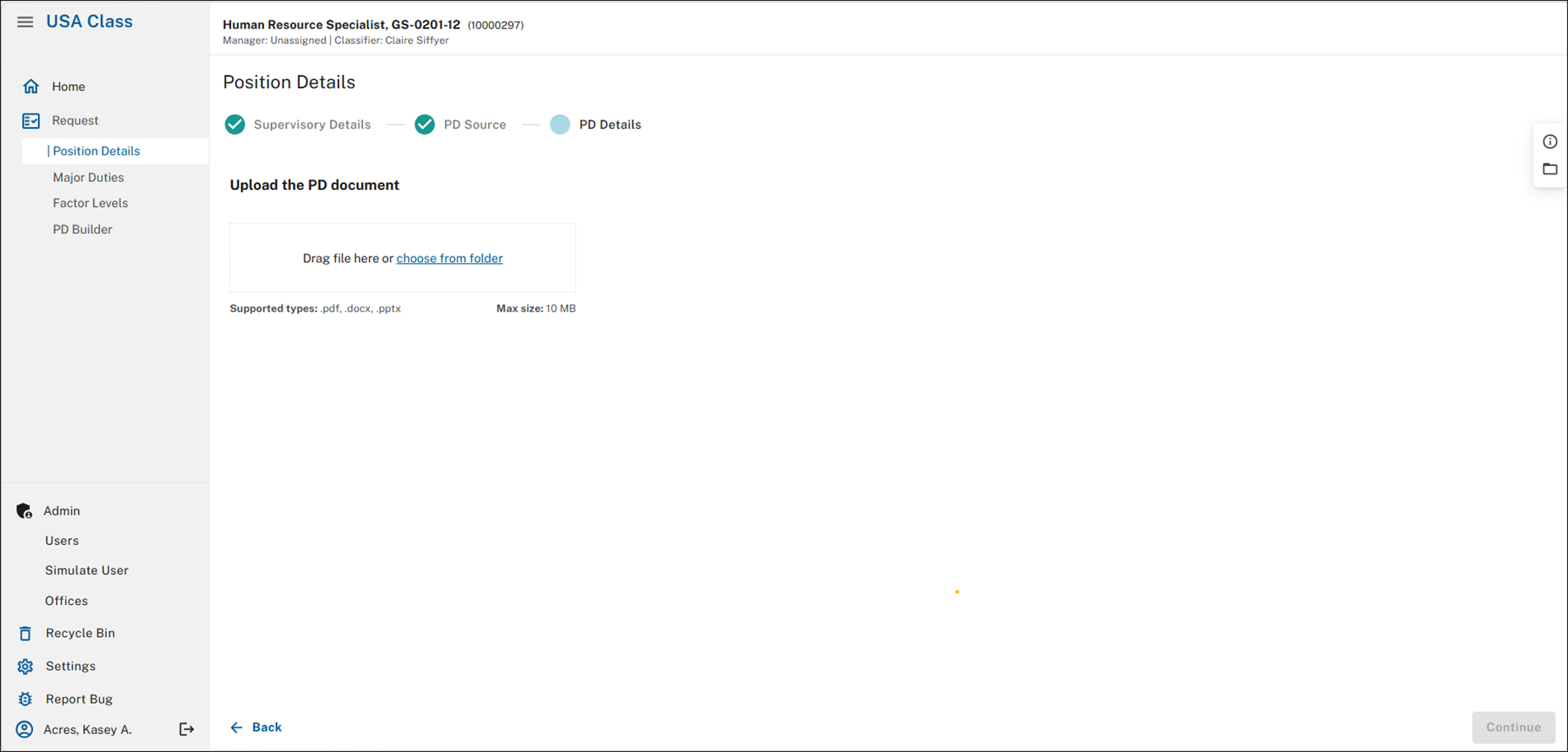Click the Supervisory Details checkmark step
This screenshot has height=752, width=1568.
pyautogui.click(x=235, y=125)
